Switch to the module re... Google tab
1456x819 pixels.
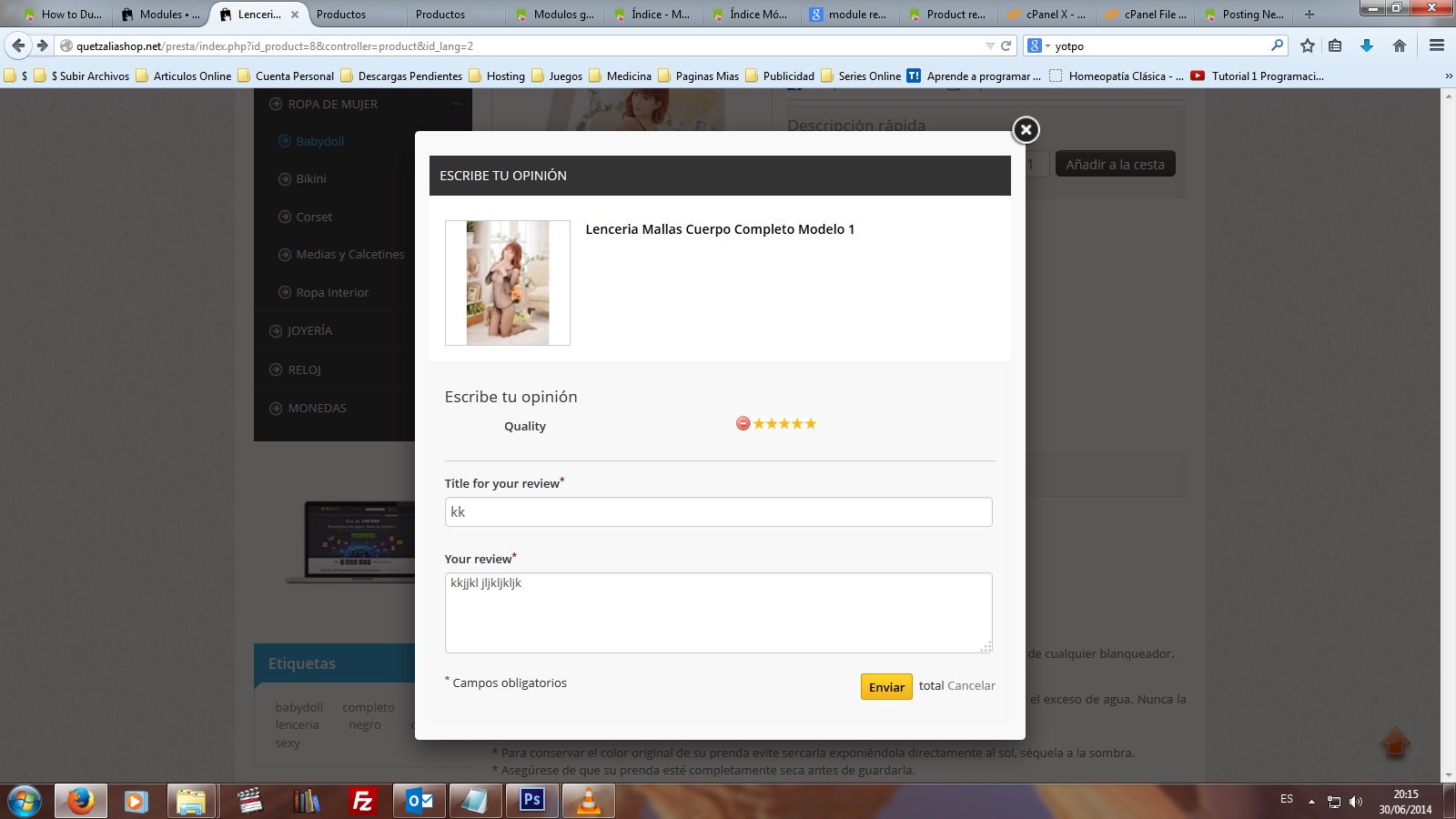[848, 15]
